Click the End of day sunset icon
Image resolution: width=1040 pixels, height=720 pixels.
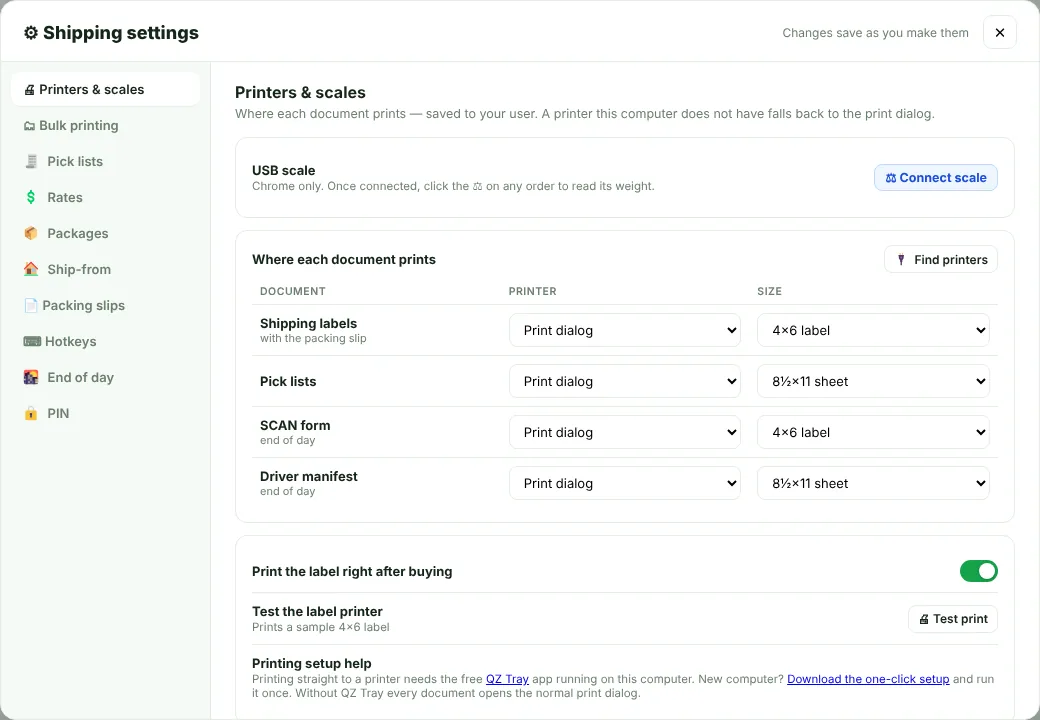click(31, 377)
